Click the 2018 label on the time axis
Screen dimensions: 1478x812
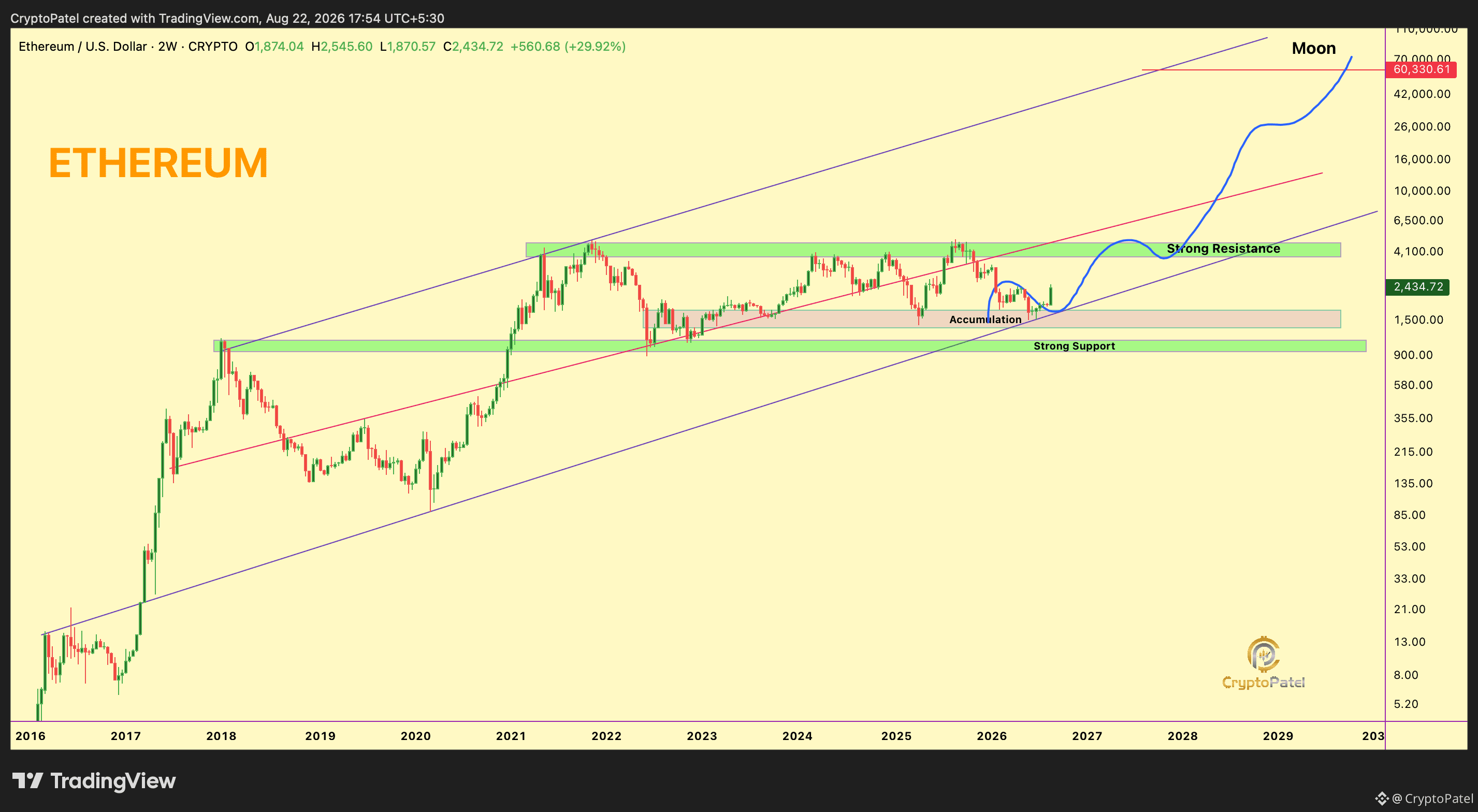(222, 736)
